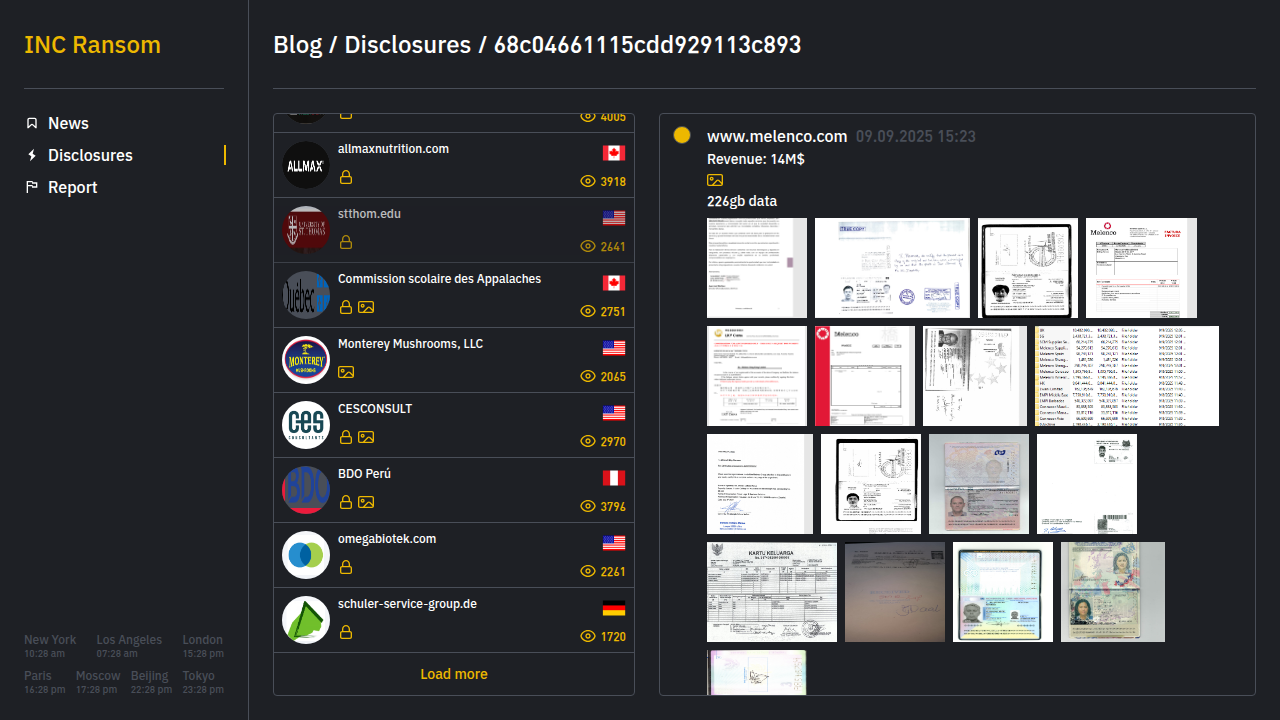Click US flag on stthom.edu row
This screenshot has height=720, width=1280.
pos(614,218)
